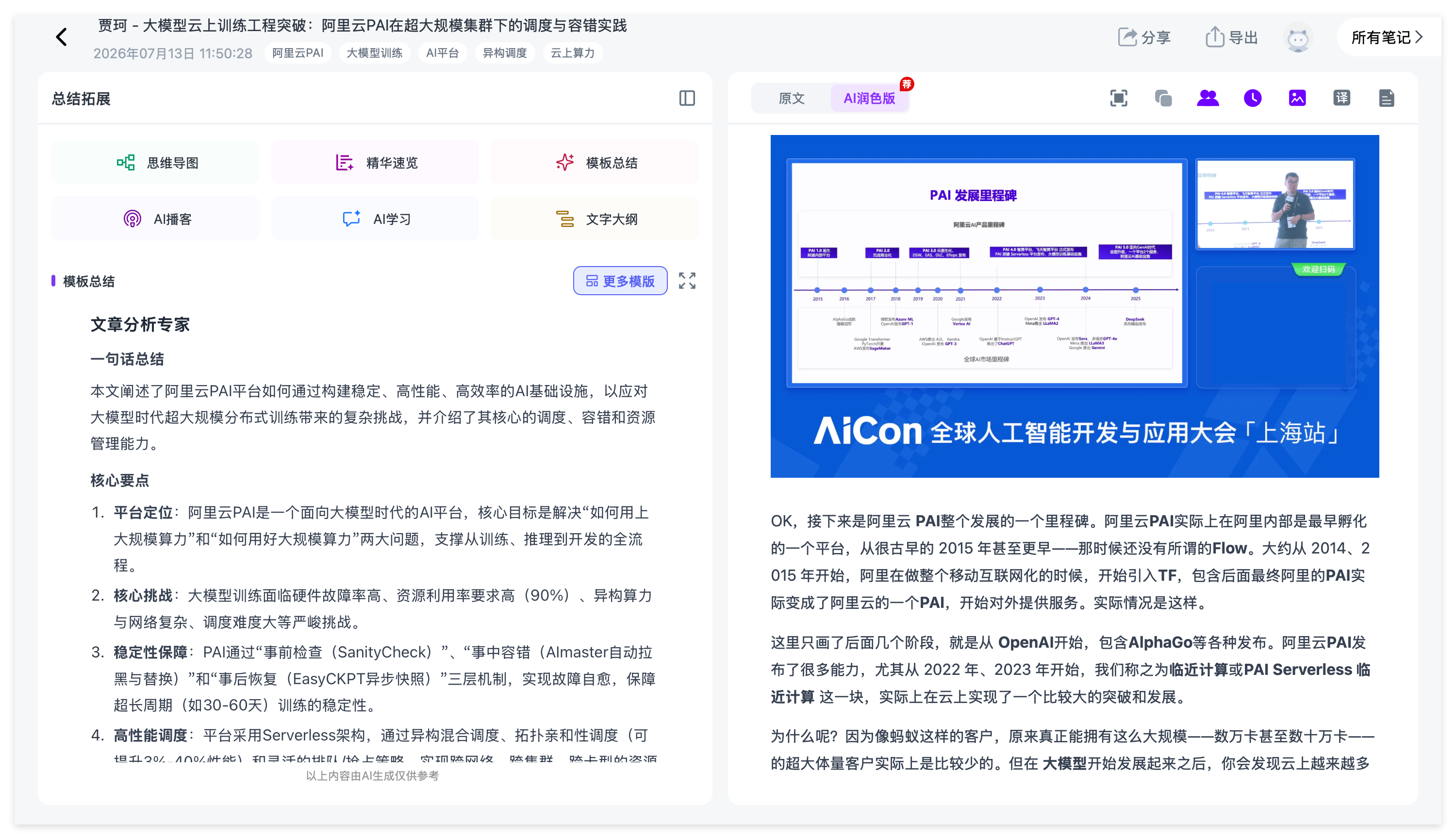The width and height of the screenshot is (1456, 839).
Task: Click the 模板总结 sparkle icon
Action: [x=564, y=162]
